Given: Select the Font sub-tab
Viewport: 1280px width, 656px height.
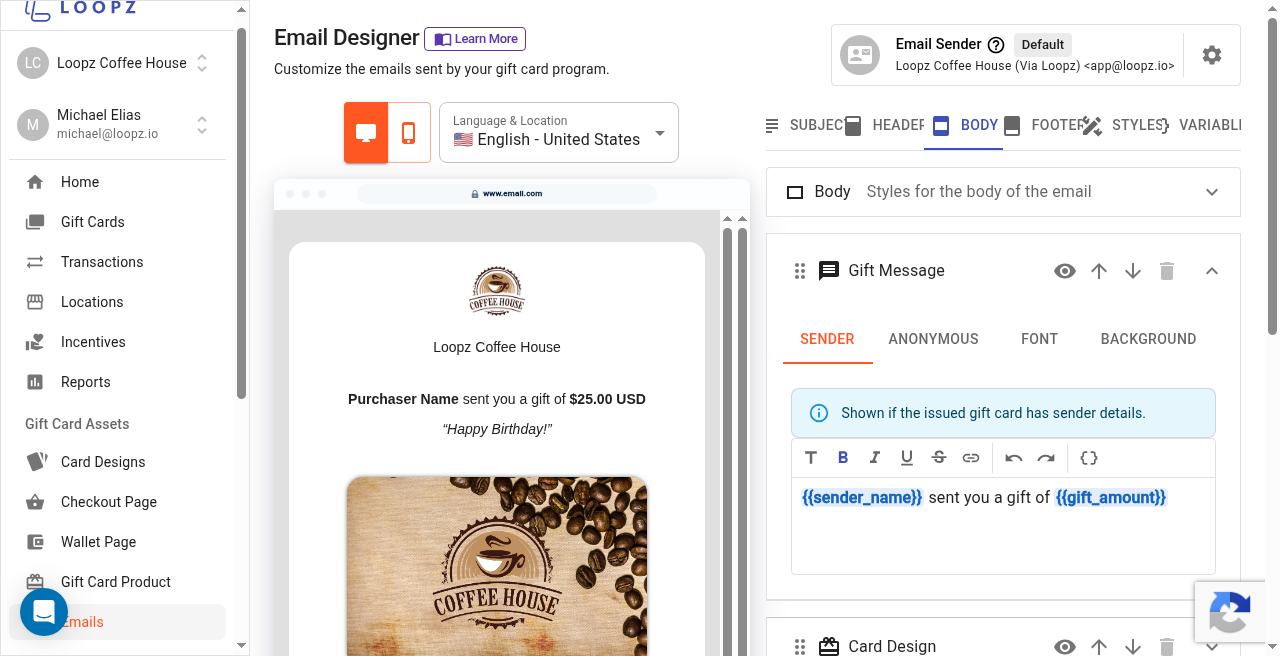Looking at the screenshot, I should [x=1039, y=339].
